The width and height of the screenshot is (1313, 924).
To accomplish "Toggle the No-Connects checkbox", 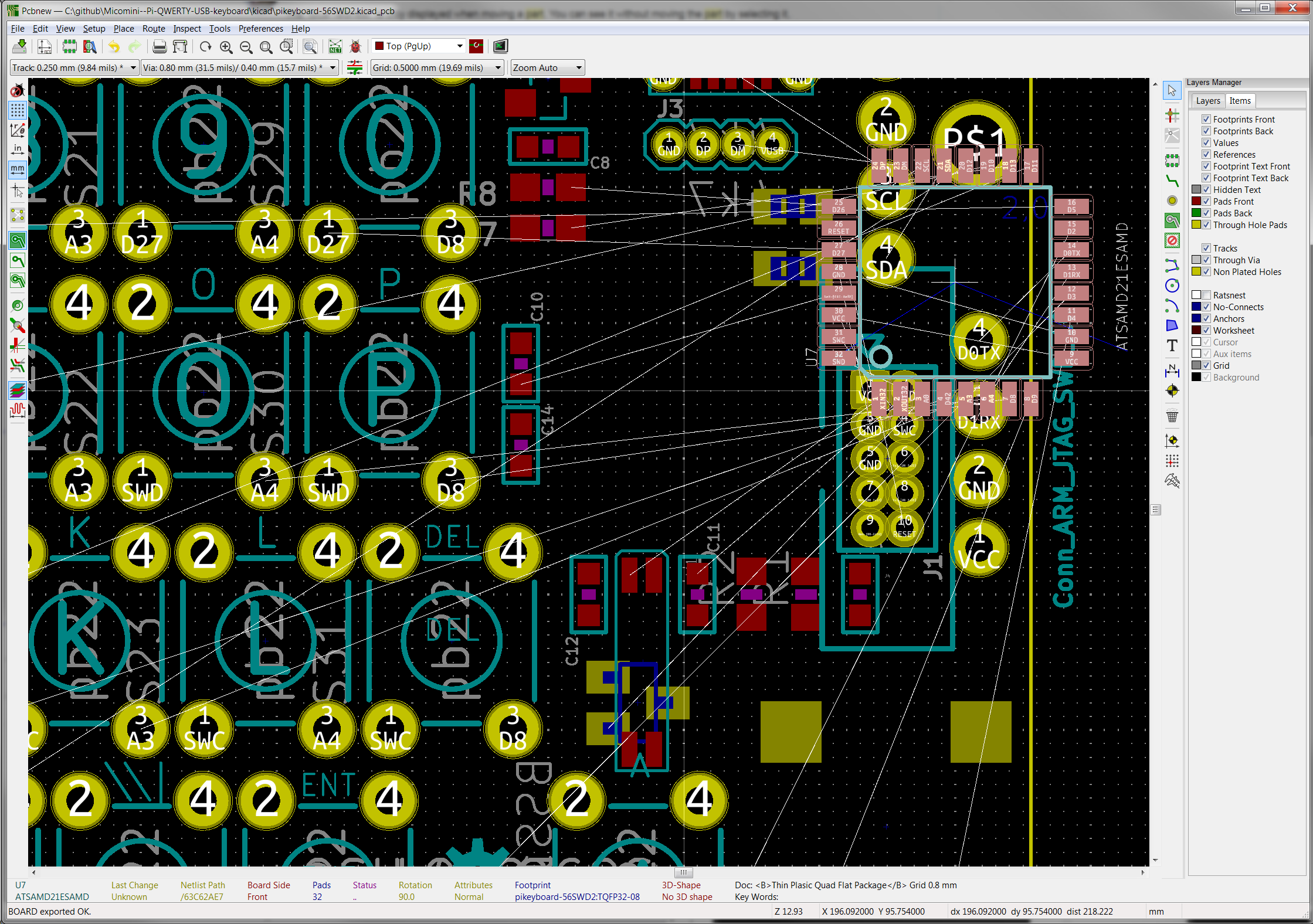I will [x=1206, y=307].
